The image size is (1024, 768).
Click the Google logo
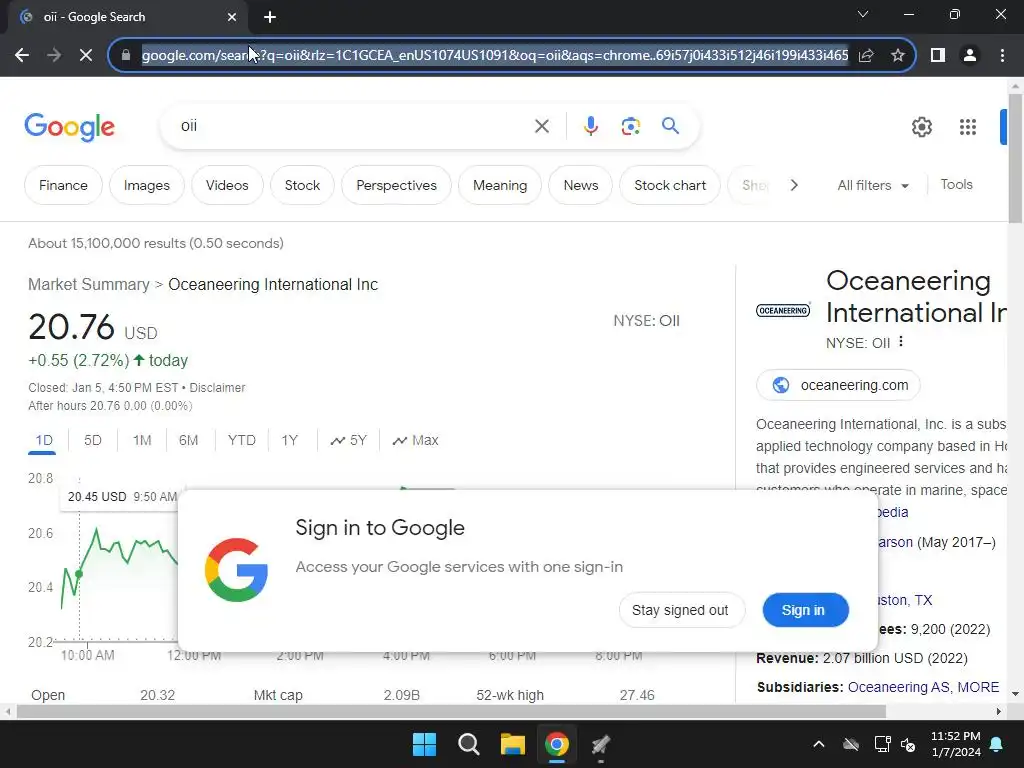click(69, 127)
